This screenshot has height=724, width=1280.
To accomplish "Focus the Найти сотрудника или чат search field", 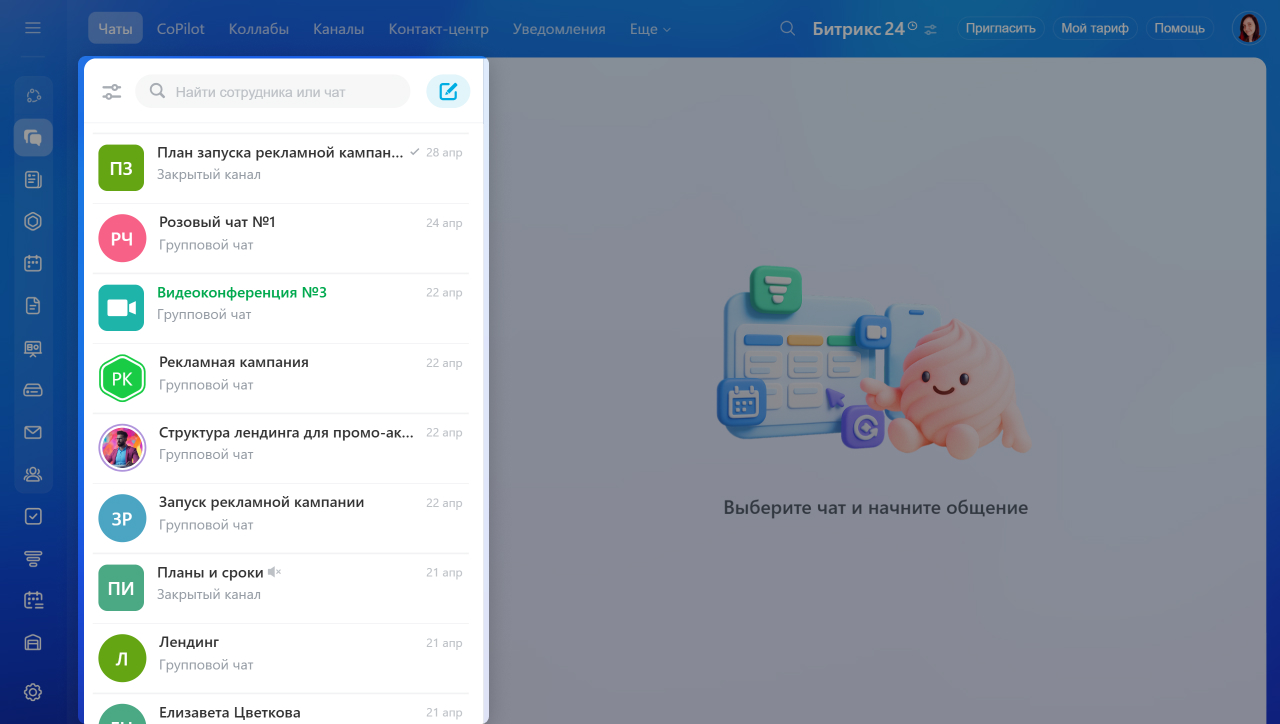I will coord(272,91).
